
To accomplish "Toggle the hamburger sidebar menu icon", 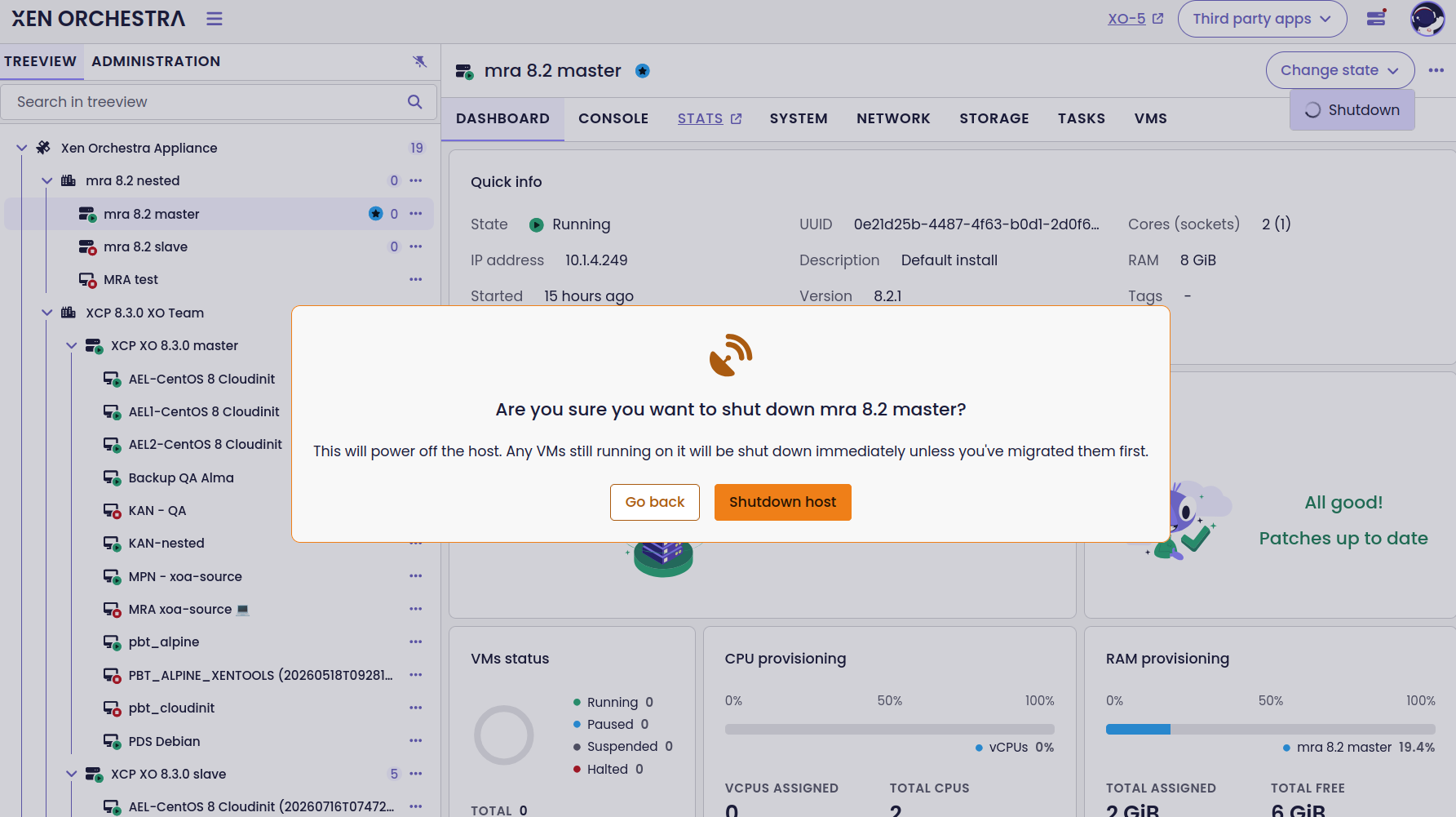I will point(215,19).
